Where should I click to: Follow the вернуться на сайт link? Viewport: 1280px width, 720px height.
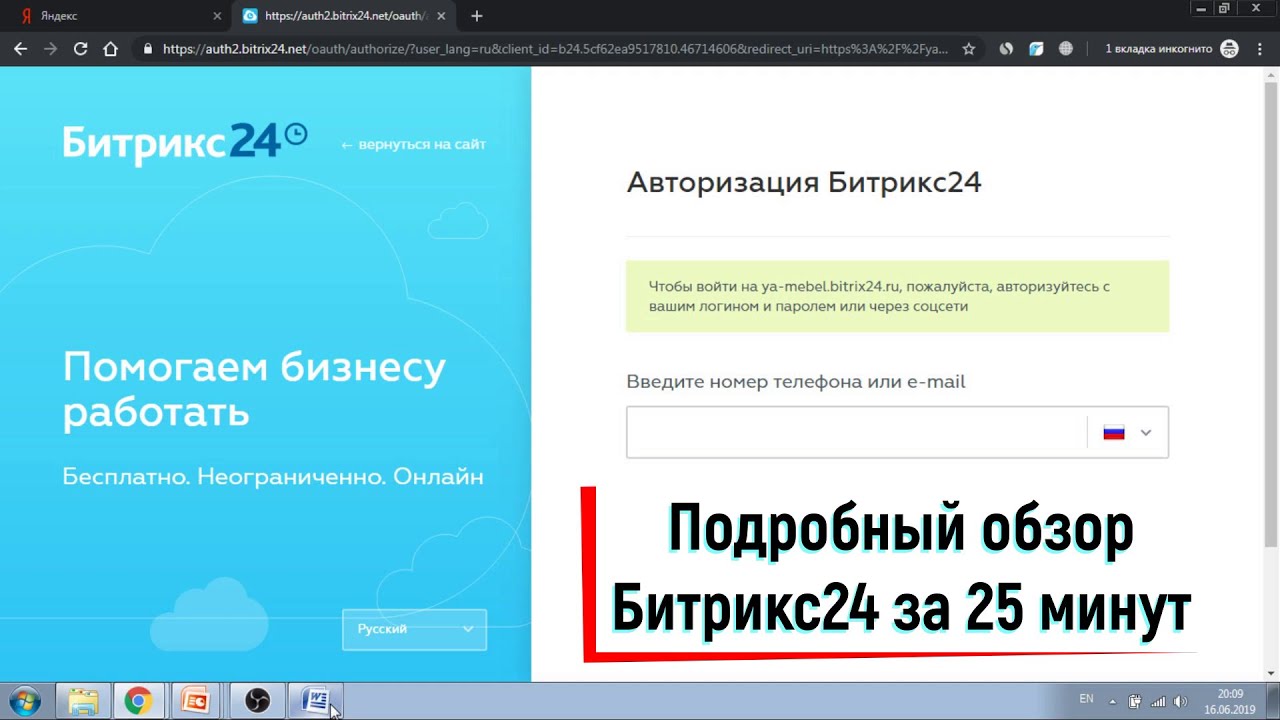pyautogui.click(x=413, y=145)
